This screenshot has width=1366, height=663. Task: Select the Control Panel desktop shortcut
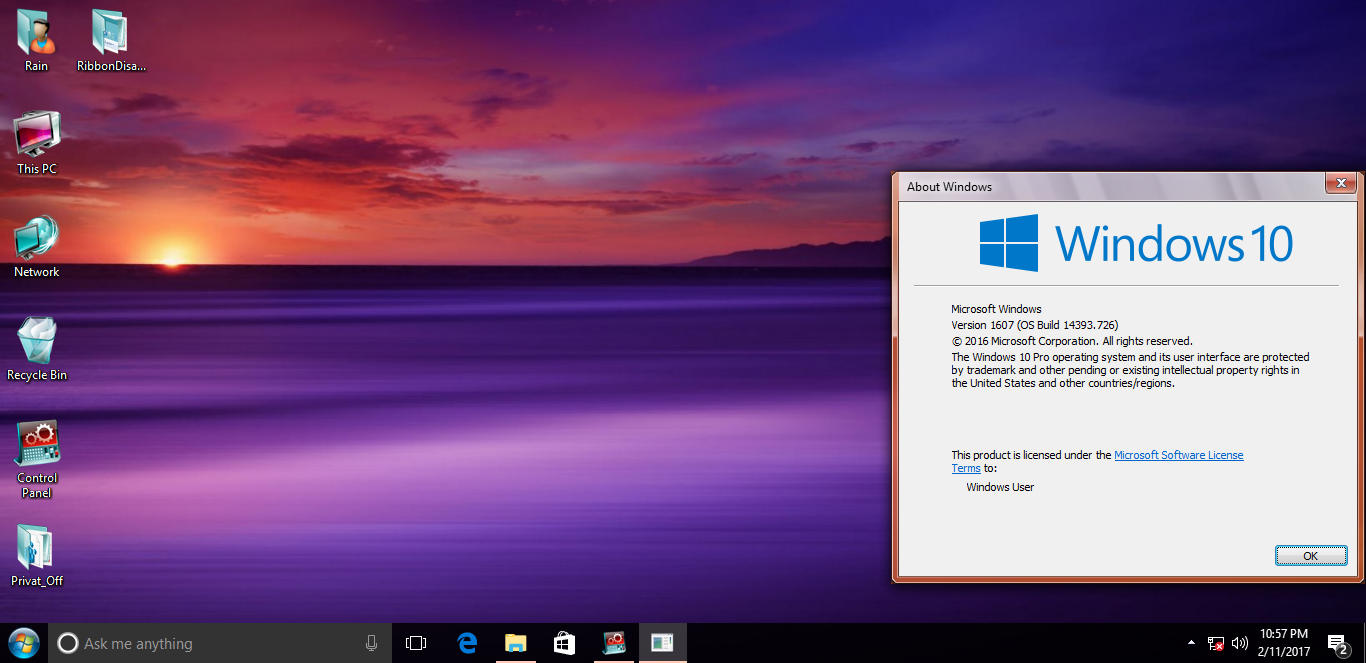point(37,459)
